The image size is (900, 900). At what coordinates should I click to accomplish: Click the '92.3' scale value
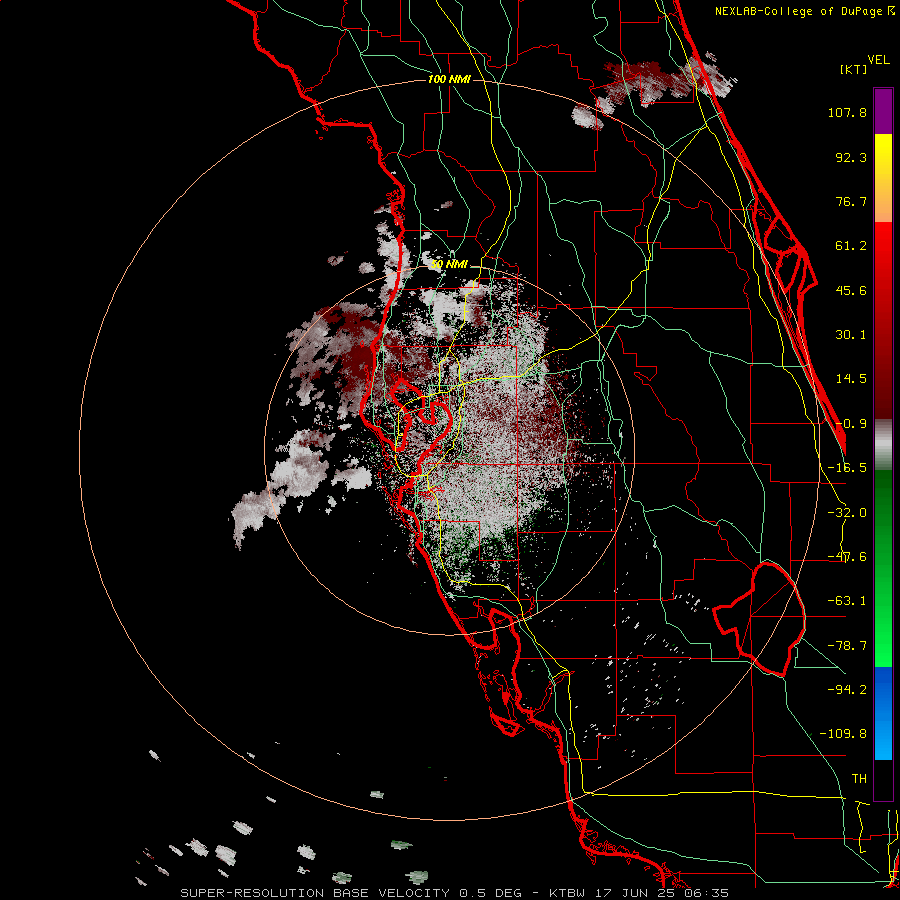pyautogui.click(x=851, y=157)
